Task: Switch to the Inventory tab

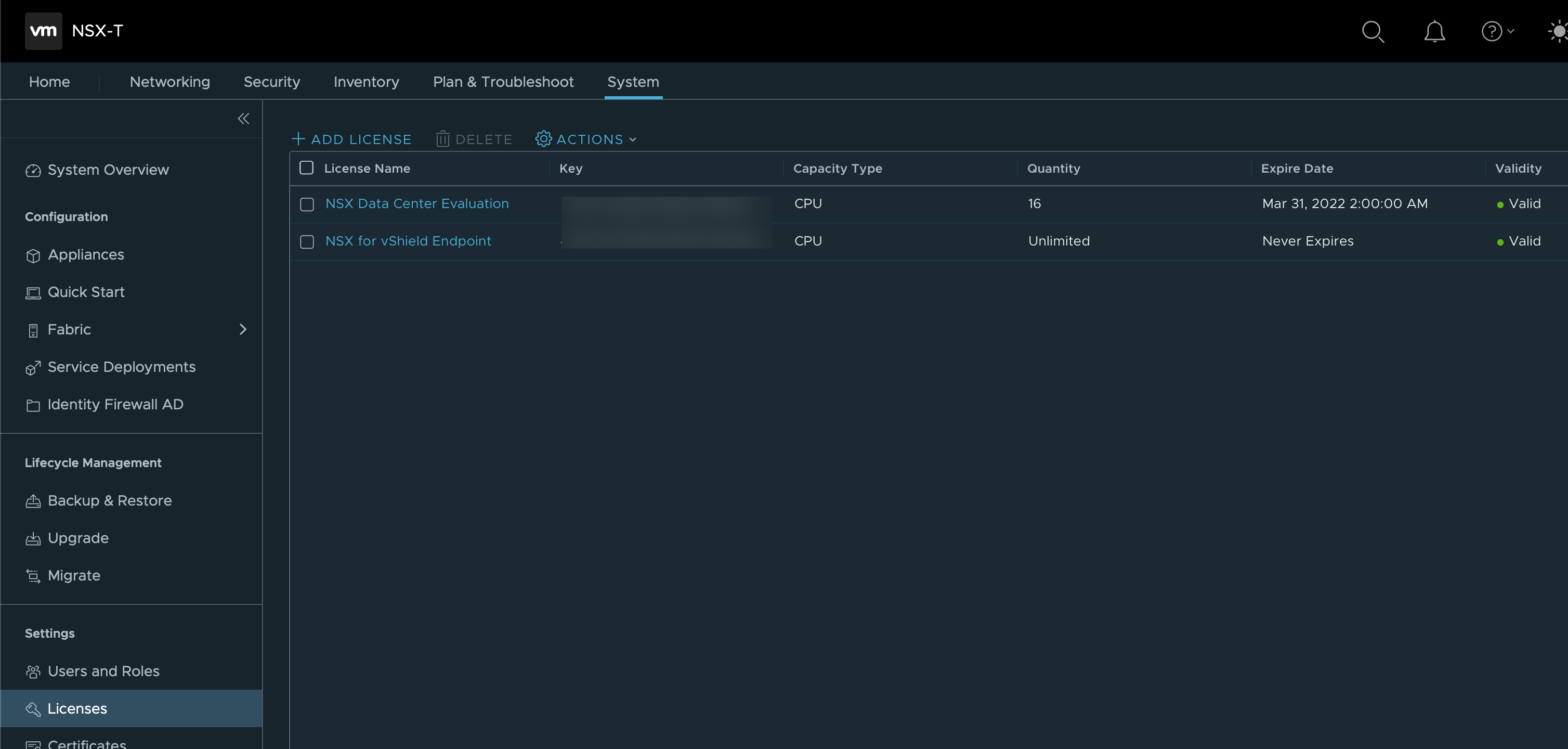Action: (367, 82)
